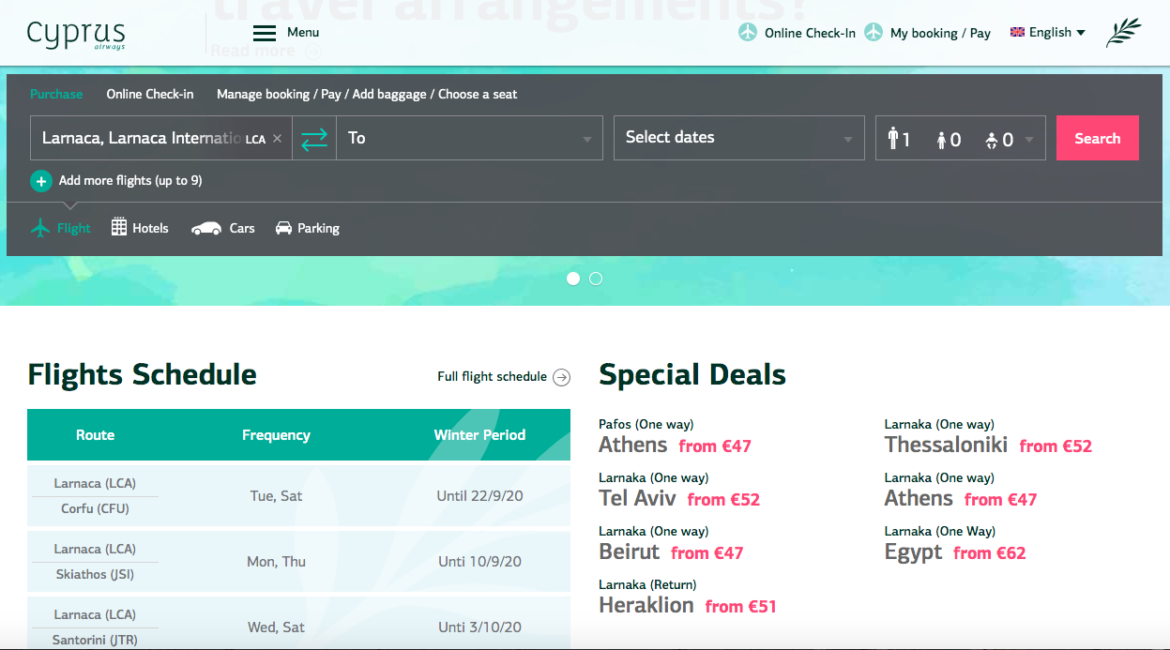
Task: Open the Thessaloniki from €52 deal
Action: coord(988,437)
